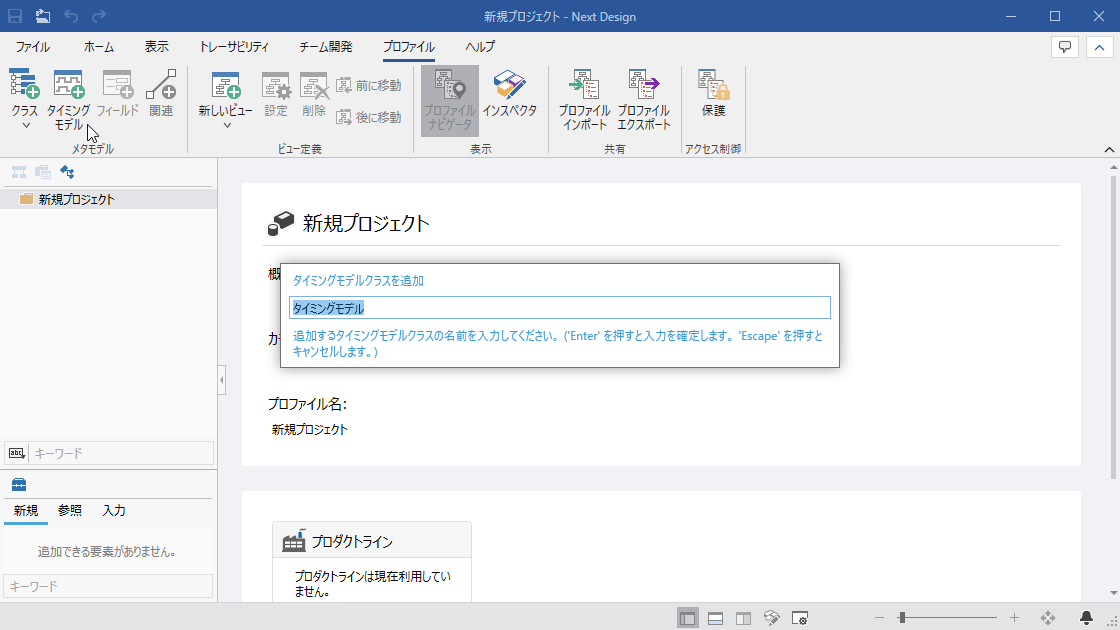1120x630 pixels.
Task: Click the timing model class name input field
Action: 559,308
